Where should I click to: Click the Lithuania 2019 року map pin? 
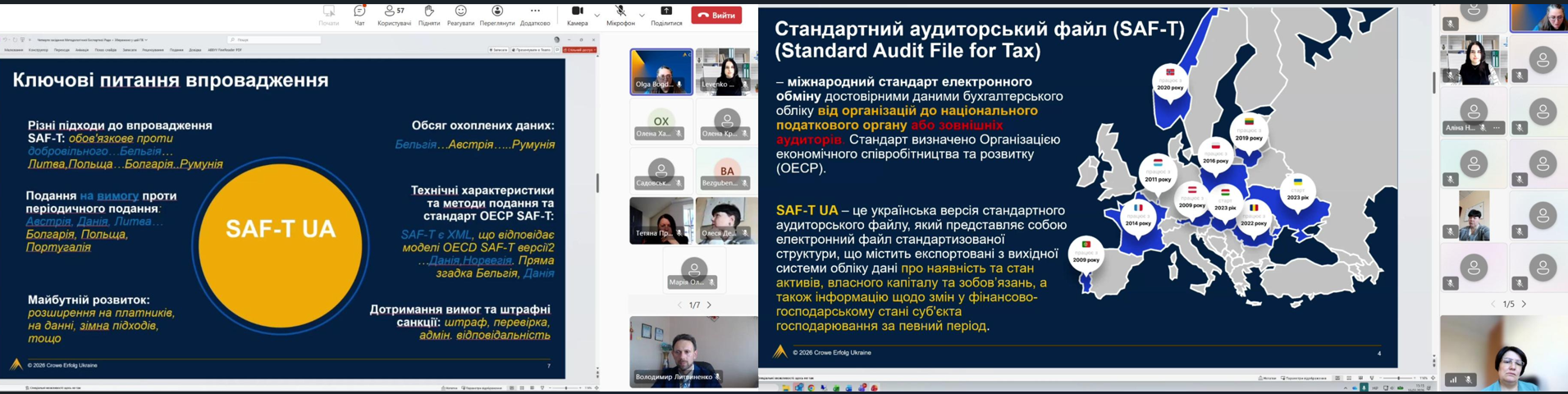(1249, 131)
